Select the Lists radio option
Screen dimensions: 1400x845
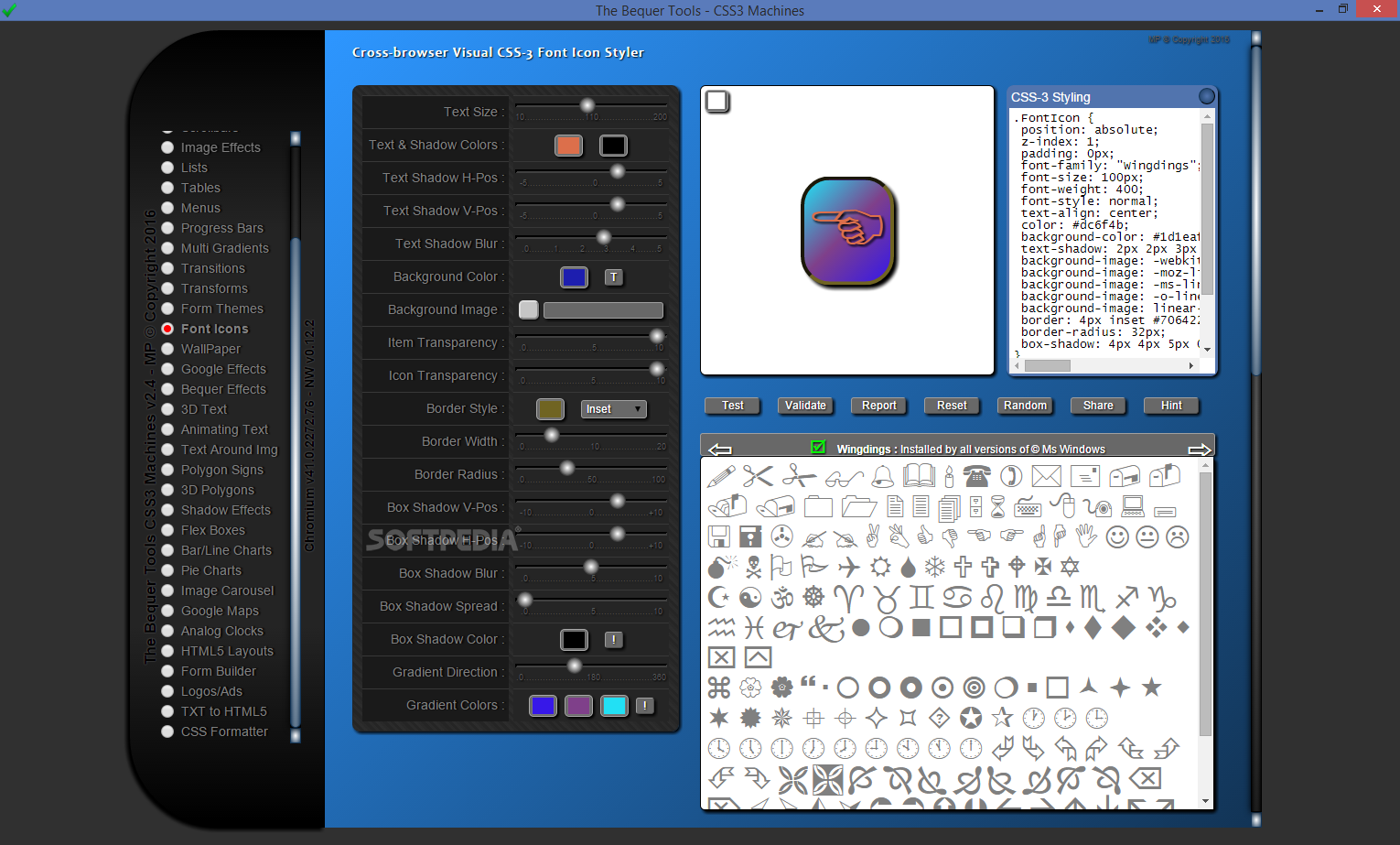pos(167,168)
